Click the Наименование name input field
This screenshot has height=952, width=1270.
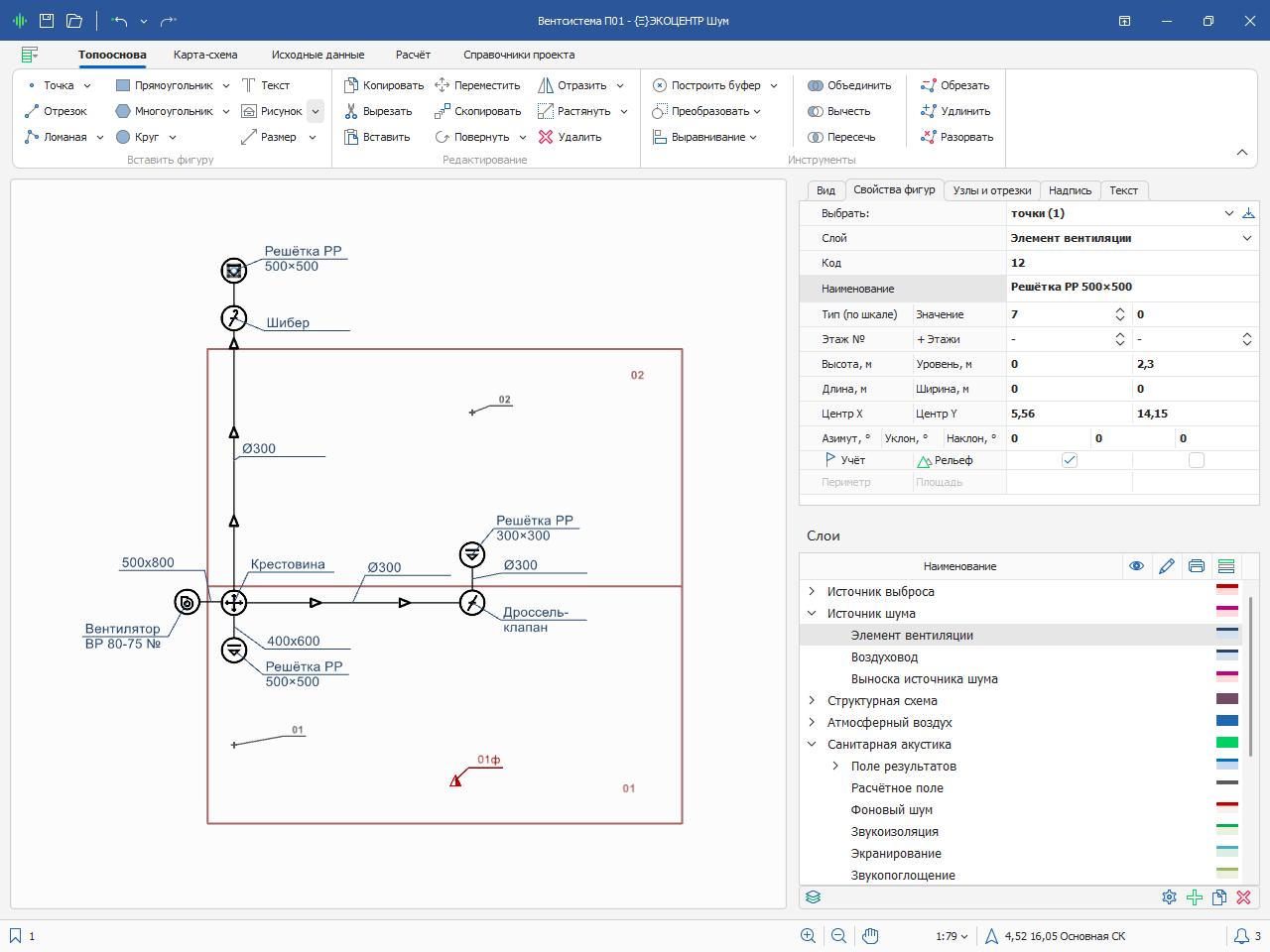point(1131,288)
